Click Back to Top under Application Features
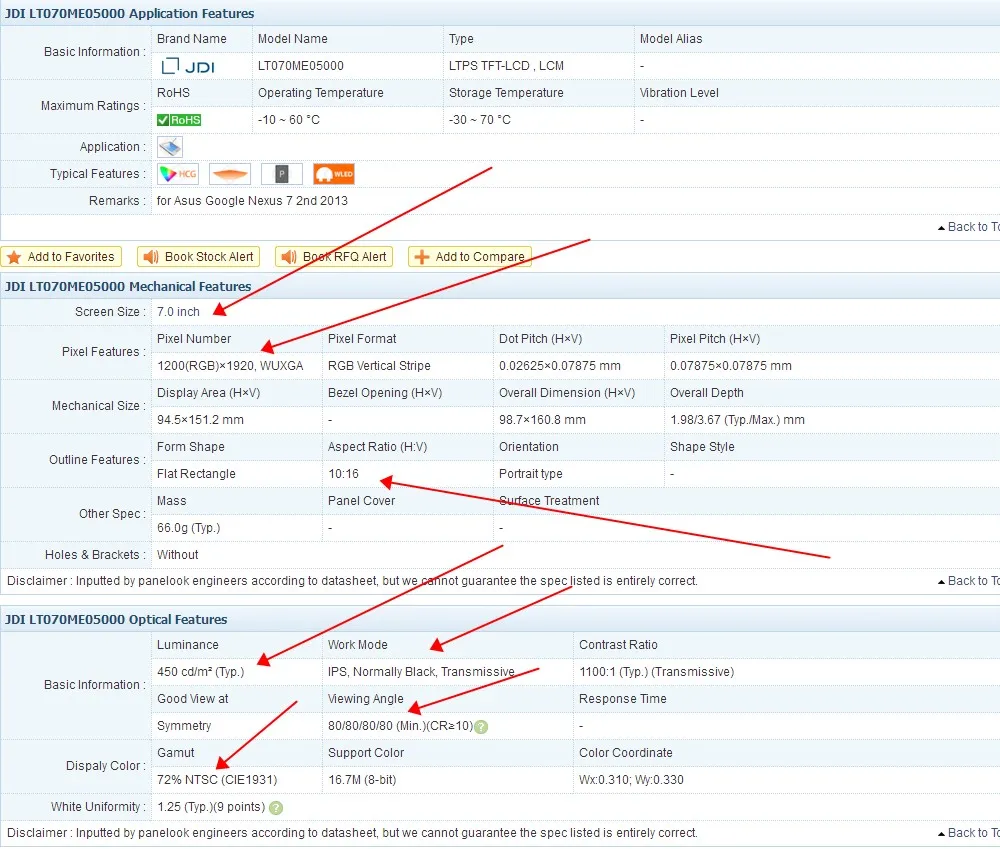Image resolution: width=1000 pixels, height=849 pixels. (968, 227)
